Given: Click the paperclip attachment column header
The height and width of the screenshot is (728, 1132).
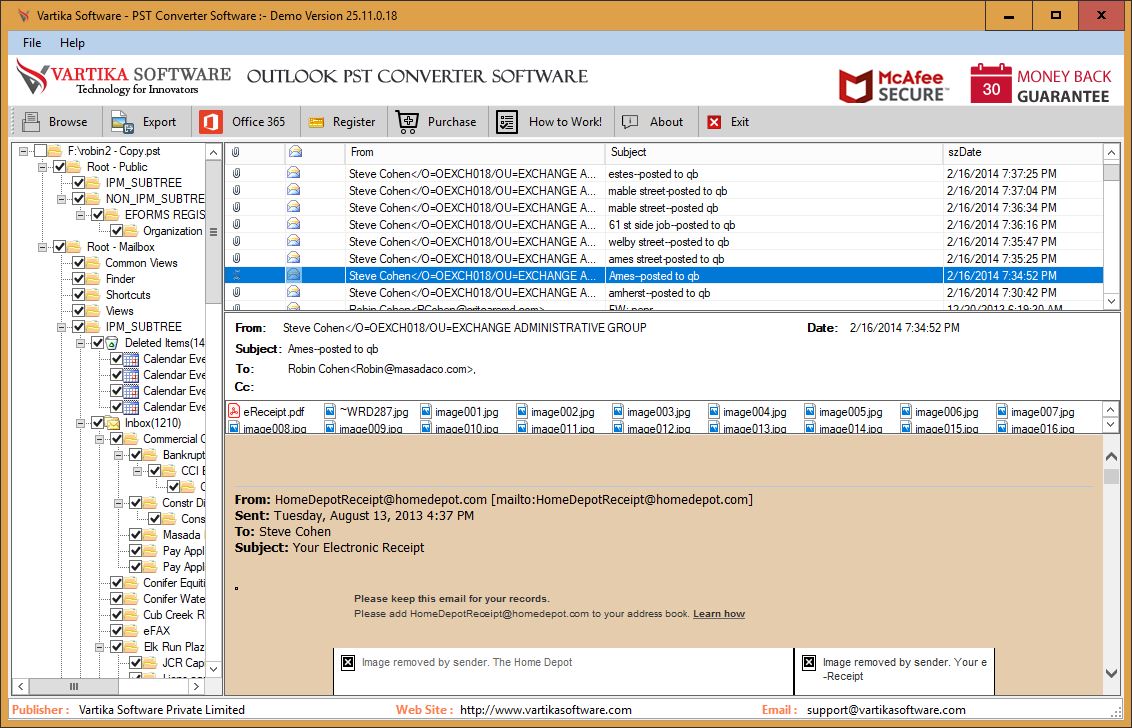Looking at the screenshot, I should (236, 152).
